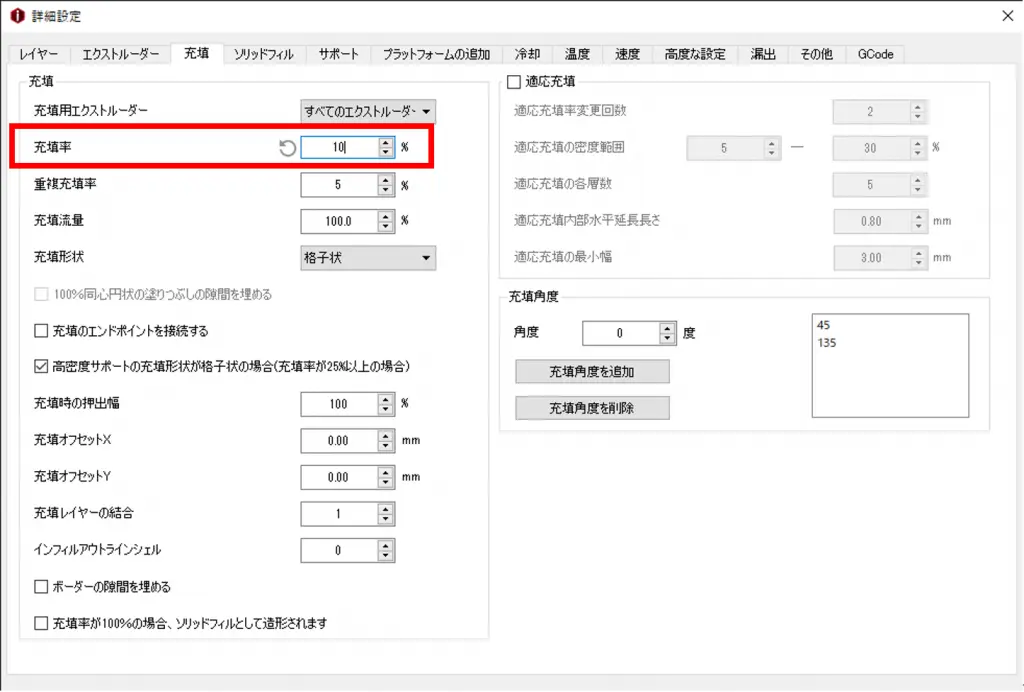Increase インフィルアウトラインシェル with up arrow
The image size is (1024, 692).
(386, 545)
